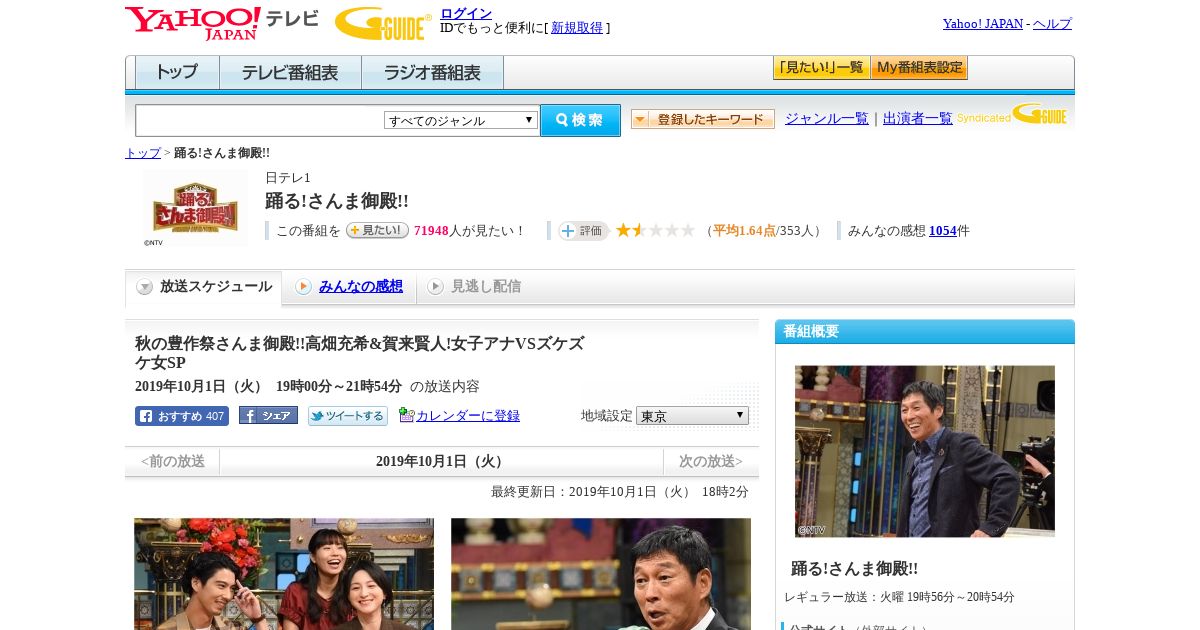This screenshot has width=1200, height=630.
Task: Select the レギュラー放送 schedule text
Action: [x=900, y=597]
